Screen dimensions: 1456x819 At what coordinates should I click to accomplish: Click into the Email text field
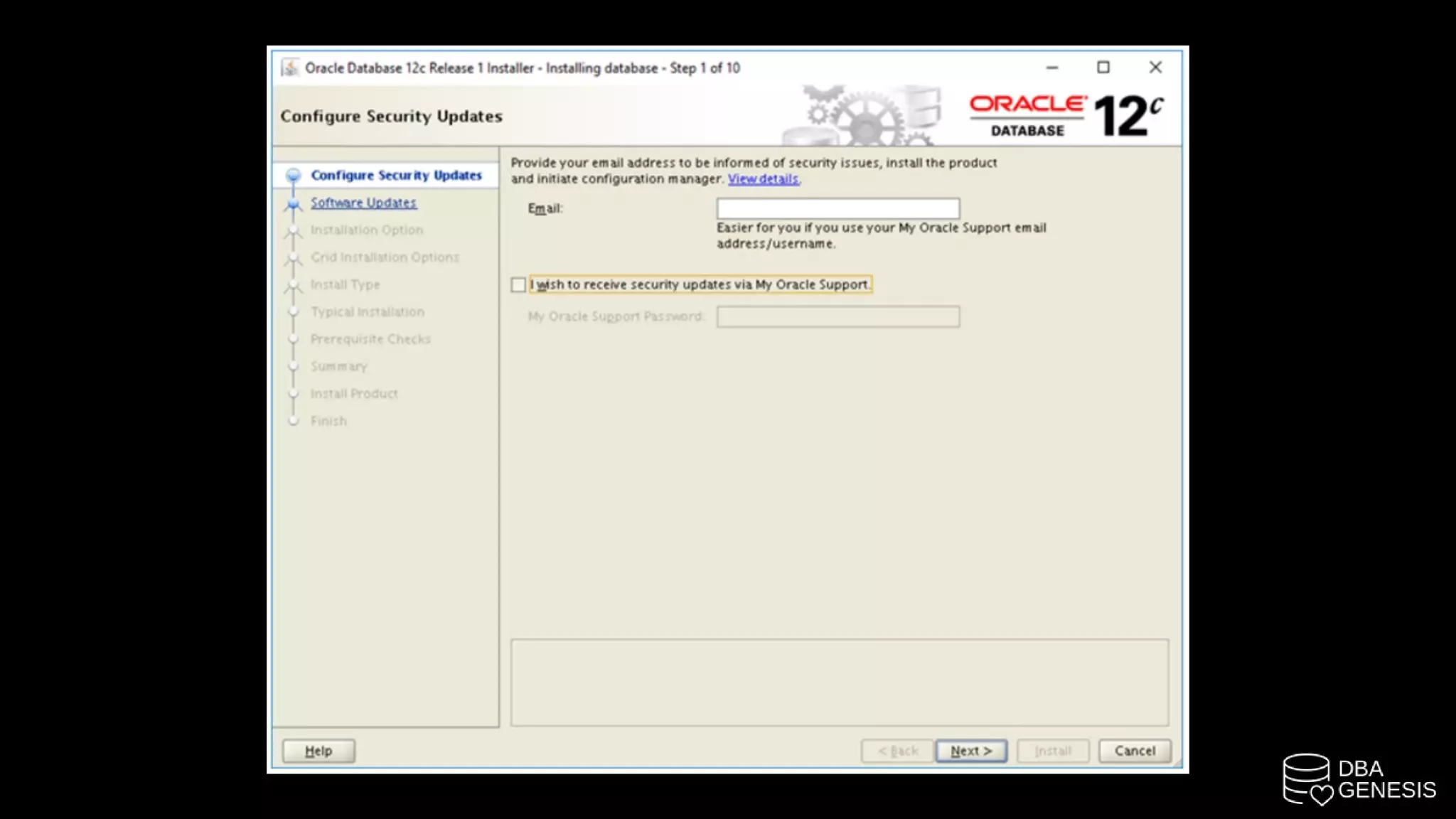click(x=837, y=208)
